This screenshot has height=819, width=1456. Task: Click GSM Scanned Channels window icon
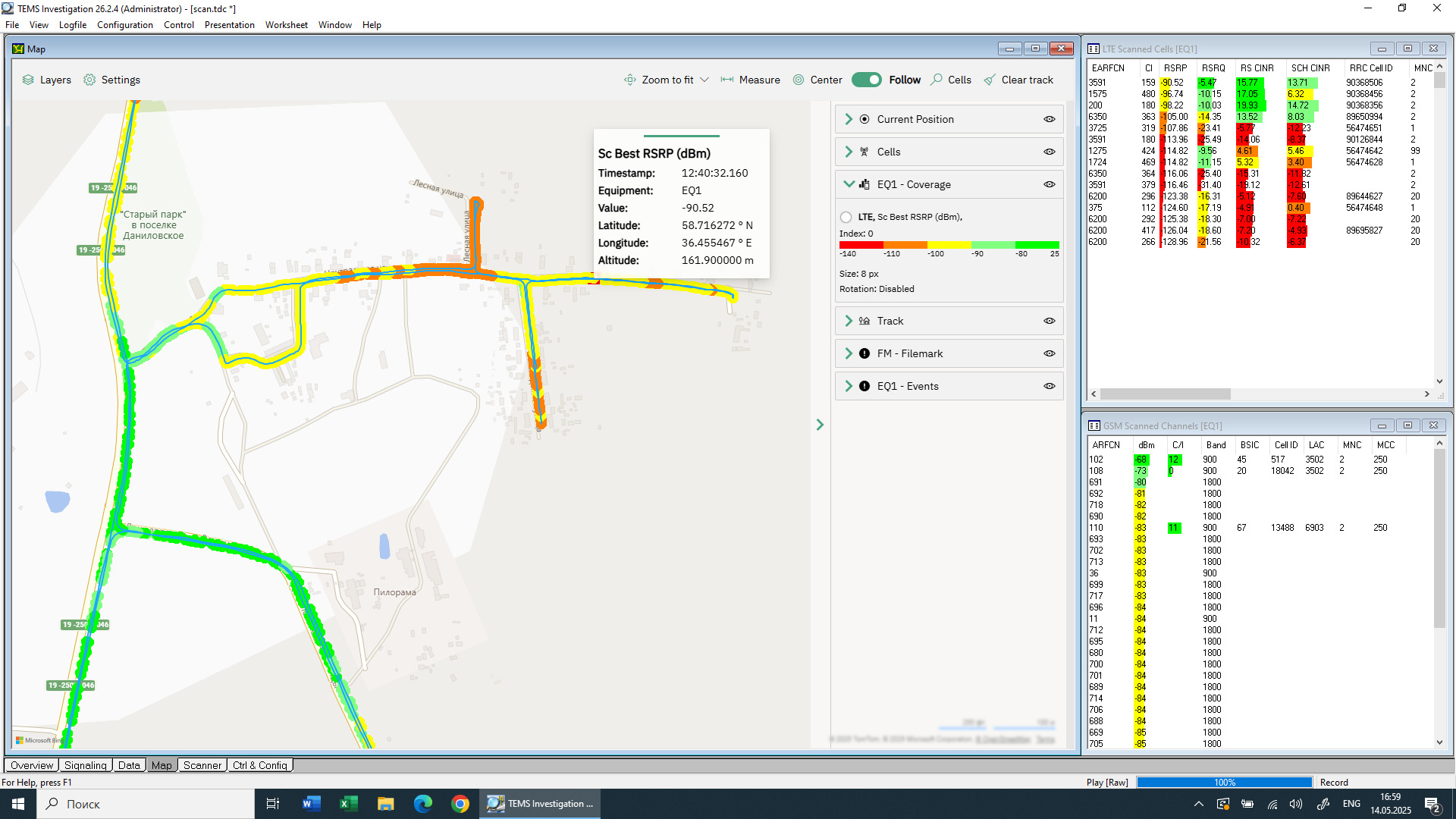1094,425
